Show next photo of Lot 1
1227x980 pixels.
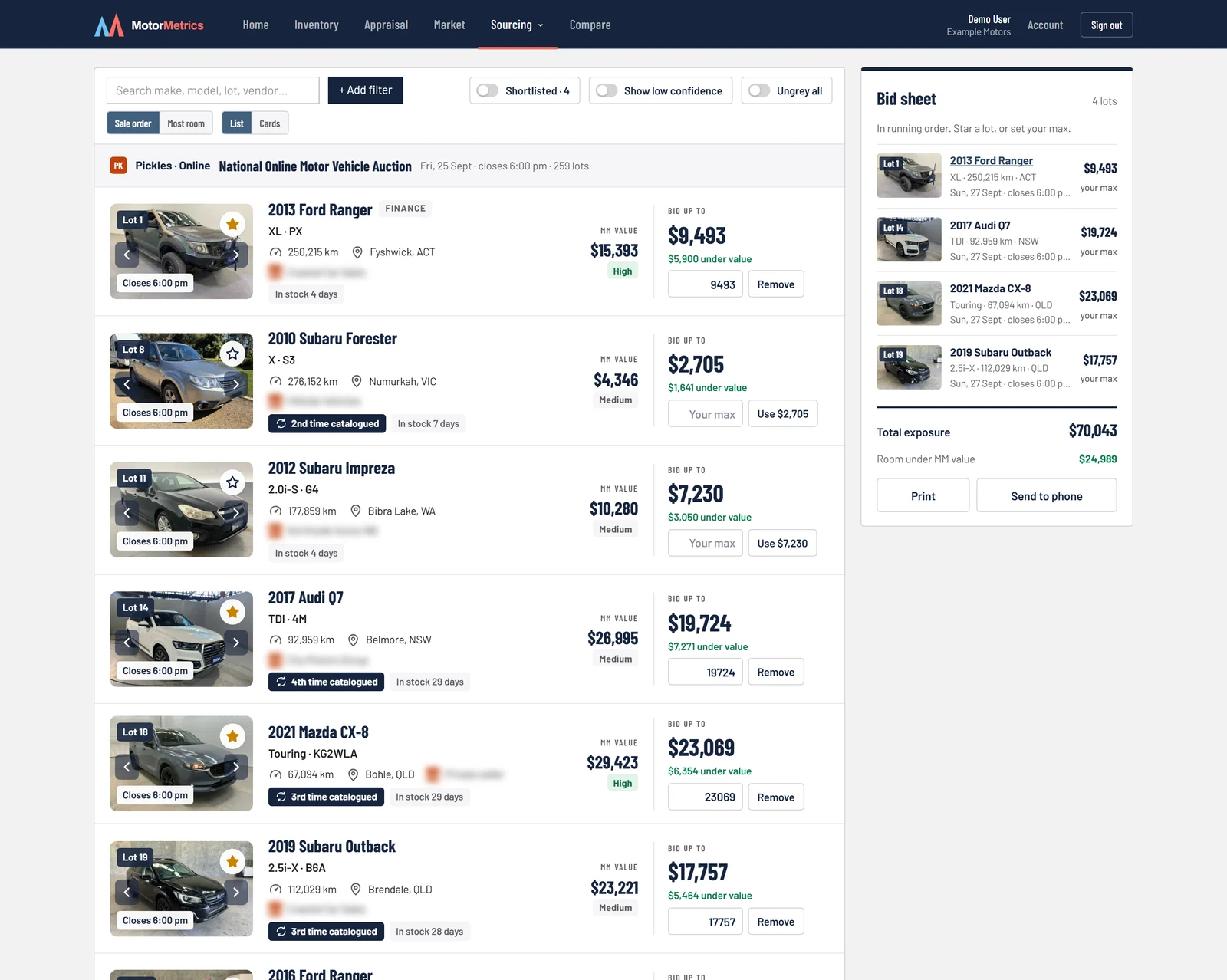(236, 255)
